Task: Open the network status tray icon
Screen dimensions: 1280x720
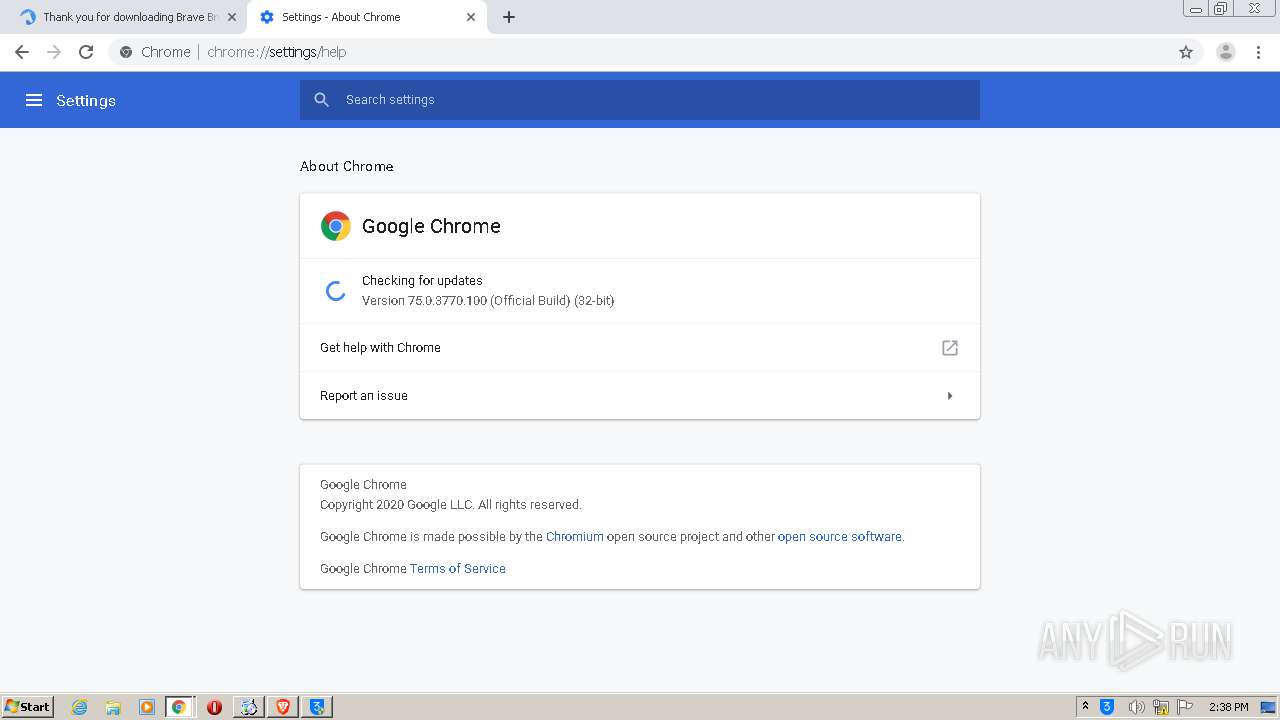Action: pyautogui.click(x=1161, y=707)
